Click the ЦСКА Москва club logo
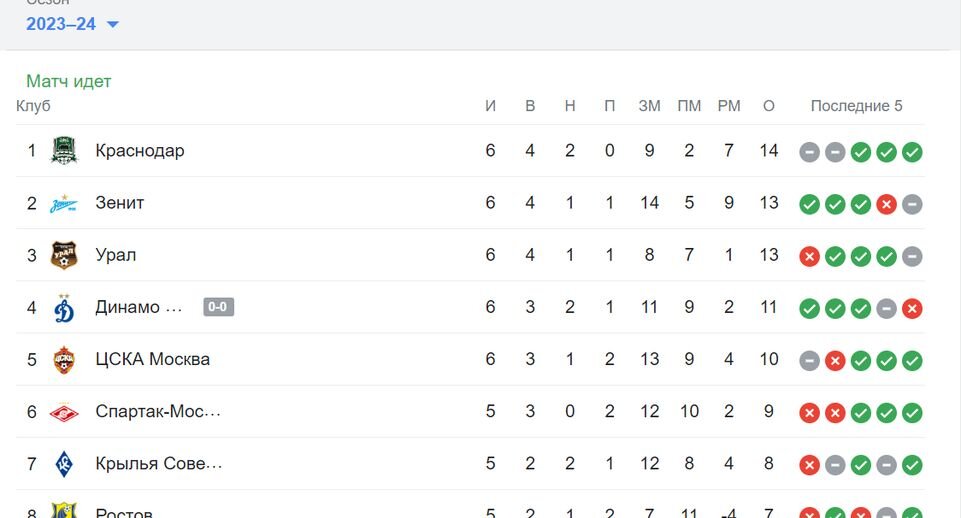Viewport: 961px width, 518px height. tap(64, 360)
